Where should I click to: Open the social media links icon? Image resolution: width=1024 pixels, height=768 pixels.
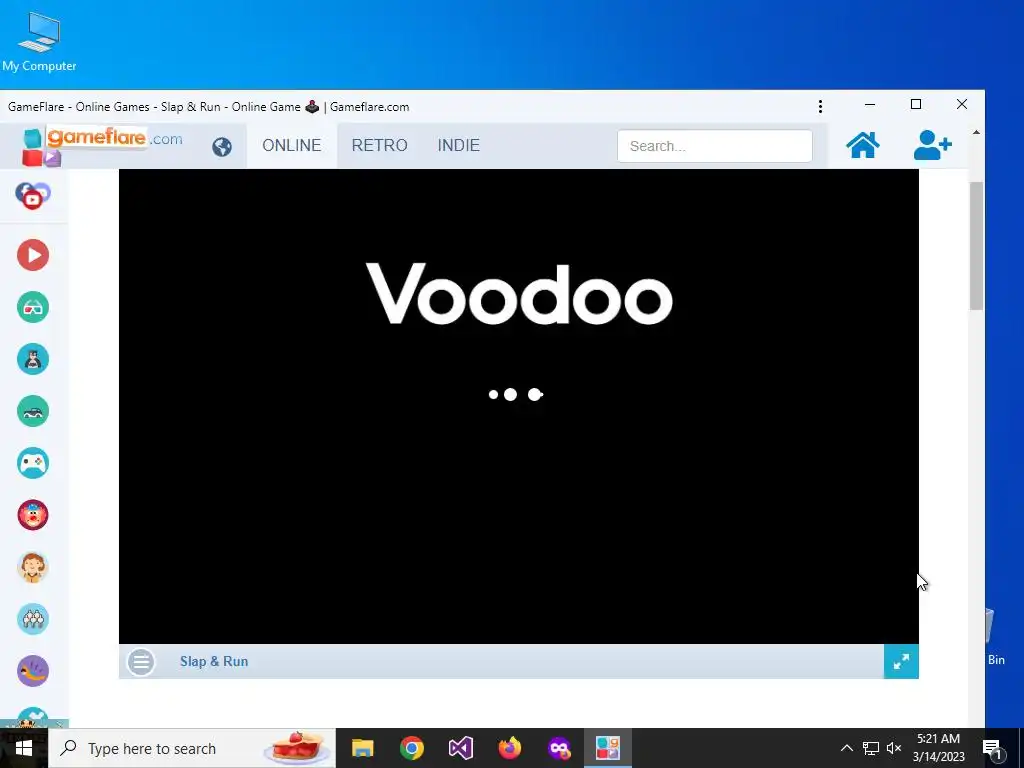coord(33,195)
